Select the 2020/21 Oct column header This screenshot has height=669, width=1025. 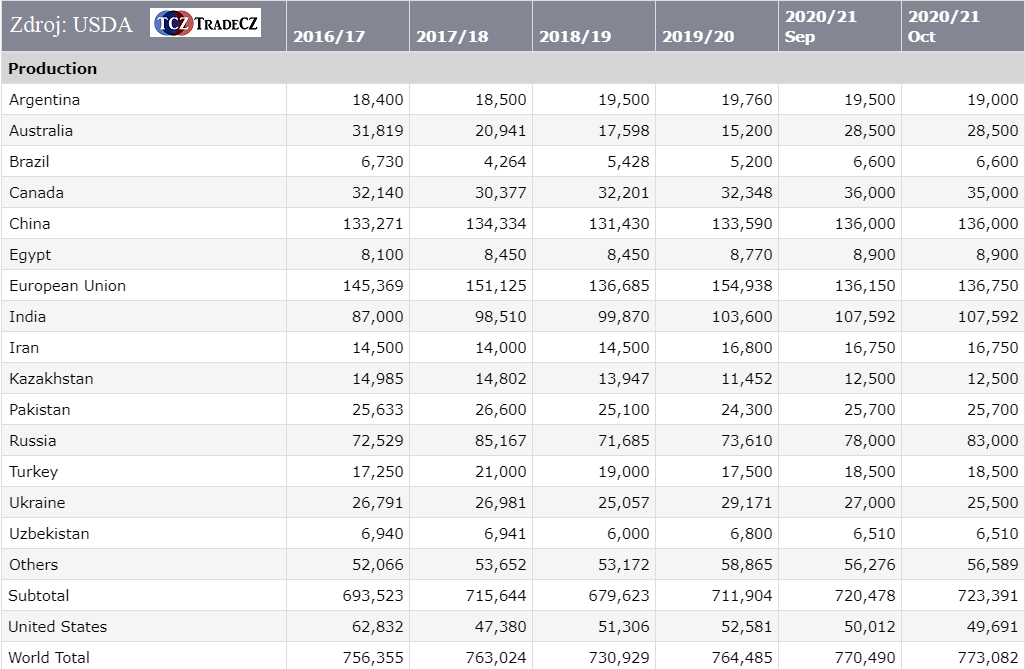tap(943, 27)
